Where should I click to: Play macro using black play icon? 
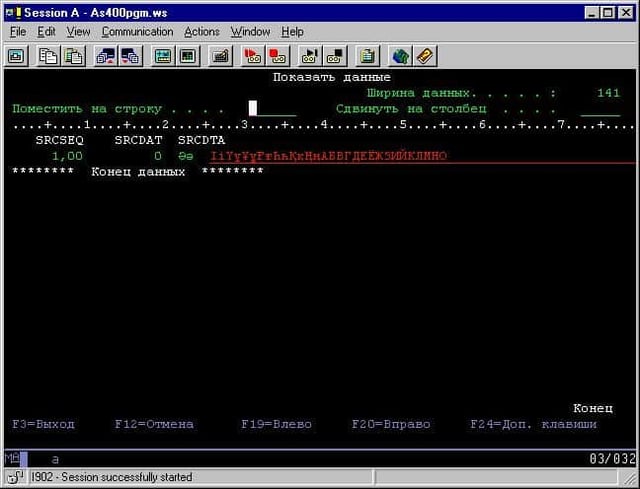[310, 56]
